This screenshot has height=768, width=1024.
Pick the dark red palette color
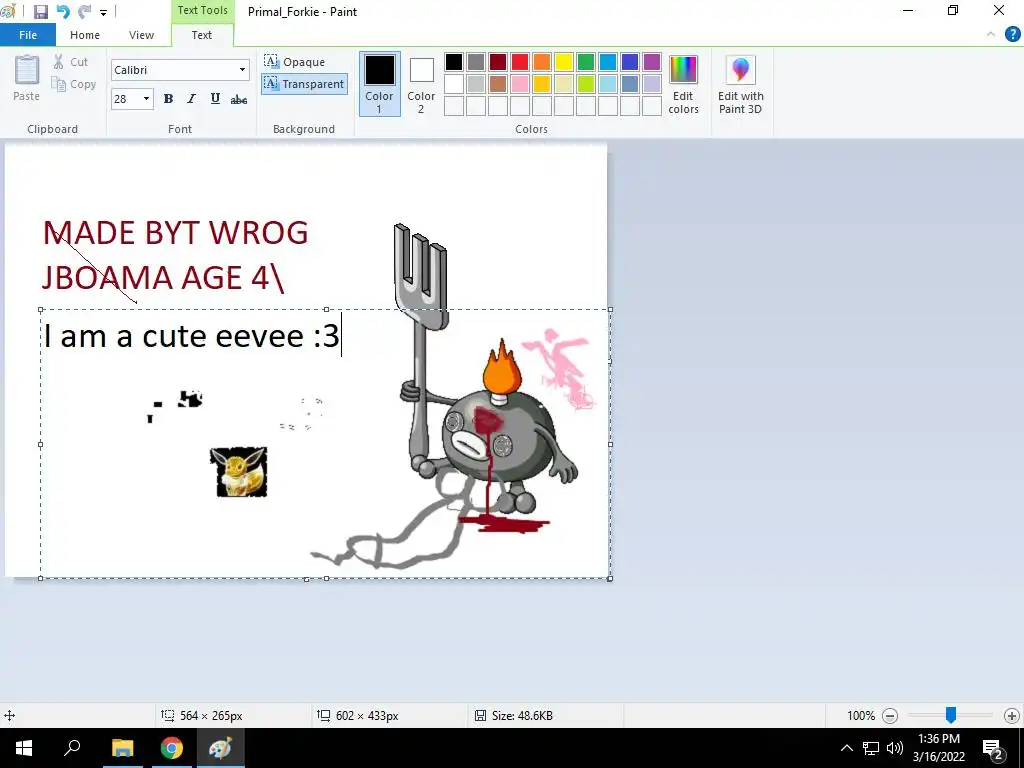[498, 62]
